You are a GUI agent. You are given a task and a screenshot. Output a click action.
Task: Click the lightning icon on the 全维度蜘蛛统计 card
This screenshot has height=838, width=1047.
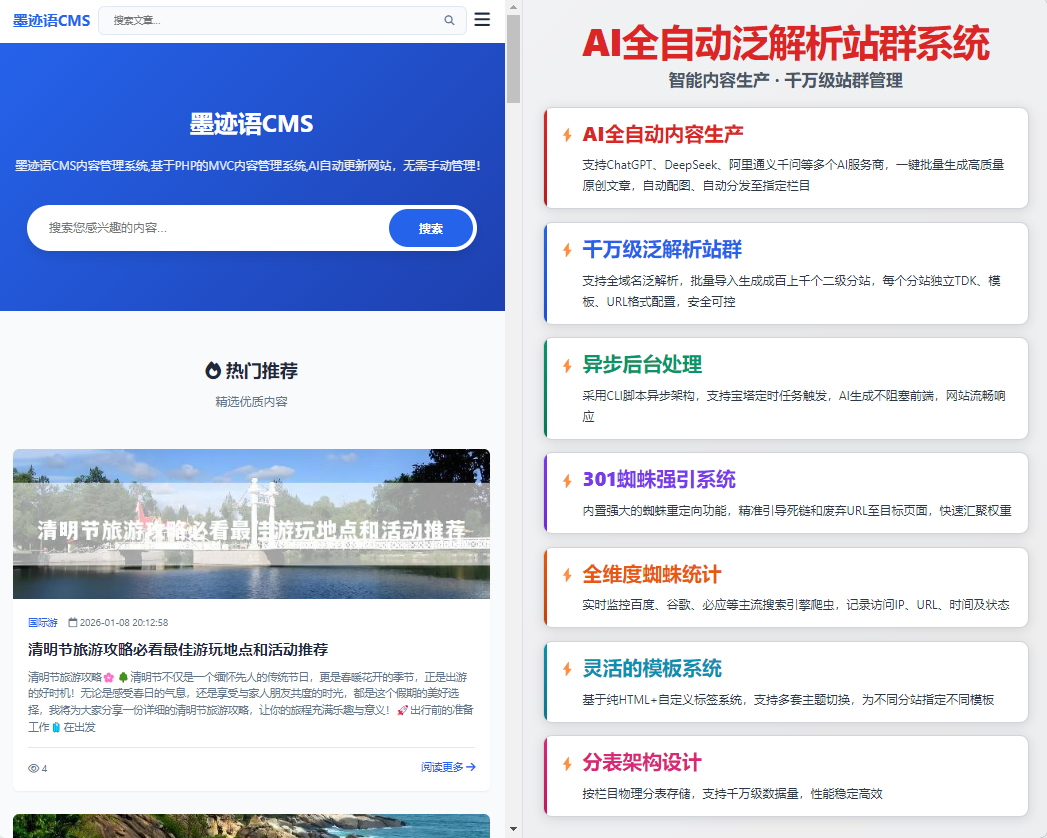pos(567,575)
